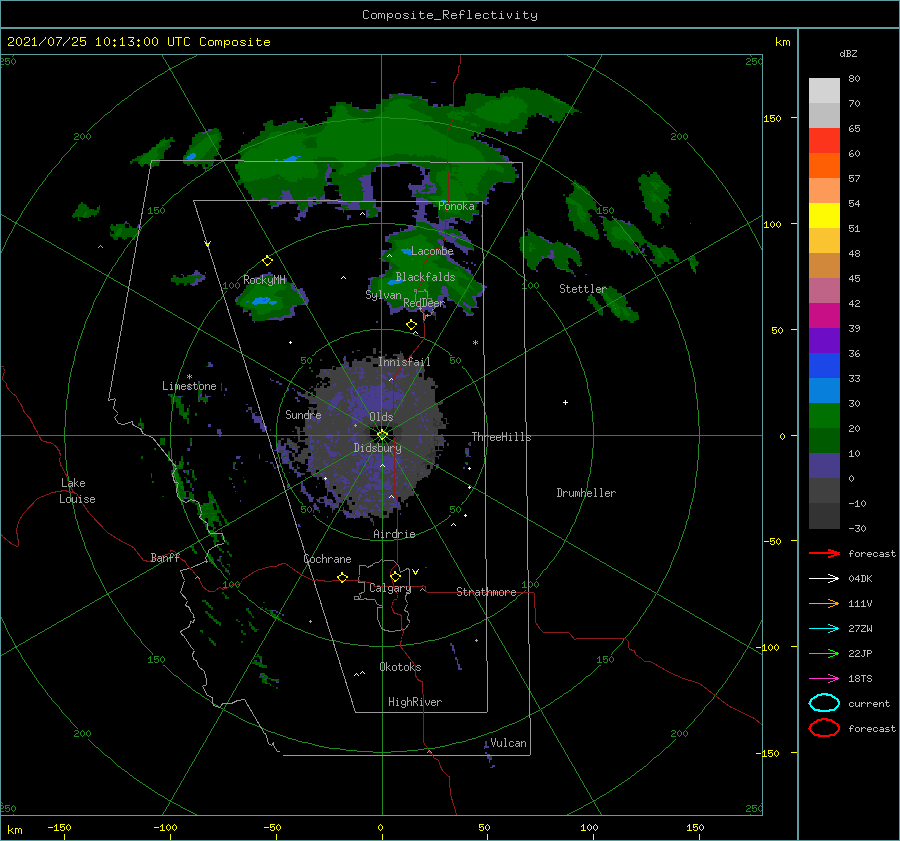
Task: Click the Sylvan label
Action: click(383, 295)
